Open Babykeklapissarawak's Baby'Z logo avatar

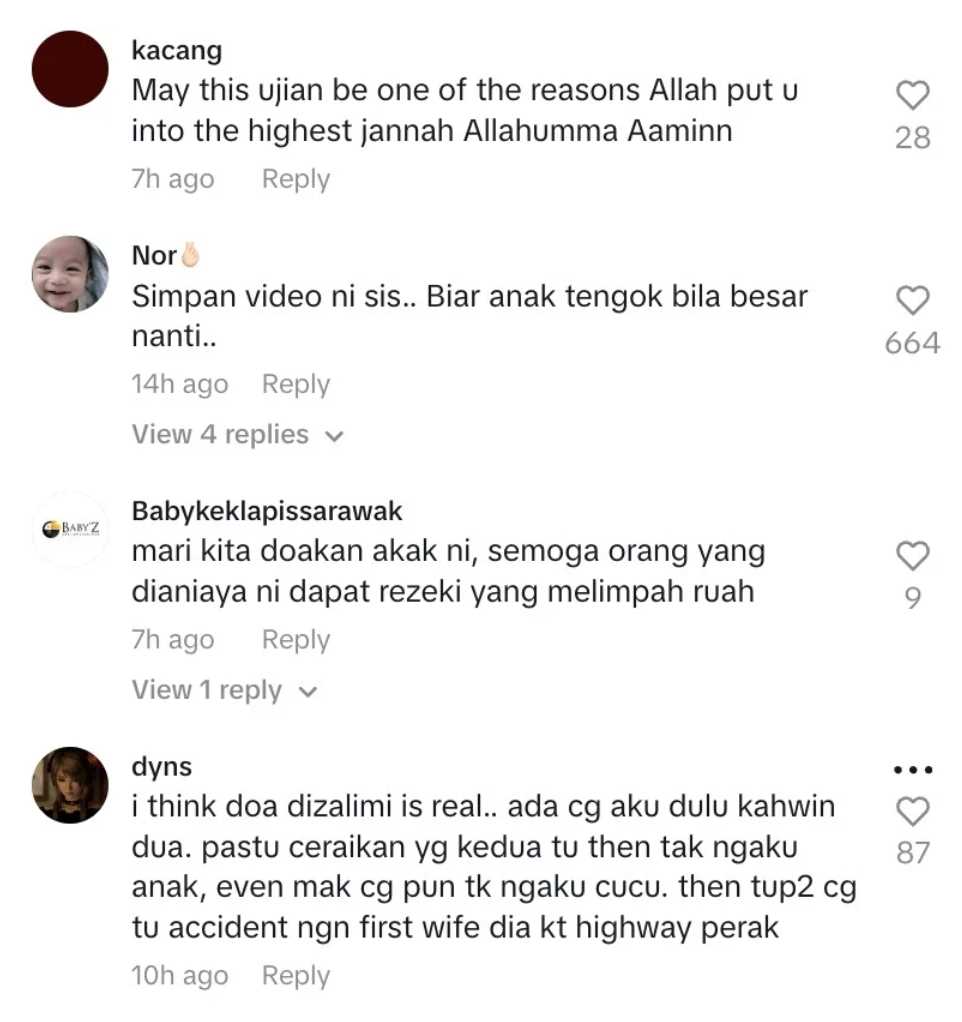[x=70, y=529]
